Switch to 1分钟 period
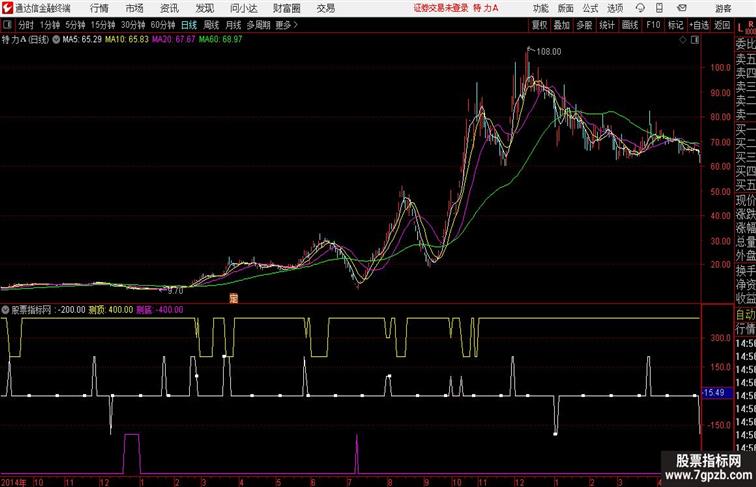 tap(50, 25)
